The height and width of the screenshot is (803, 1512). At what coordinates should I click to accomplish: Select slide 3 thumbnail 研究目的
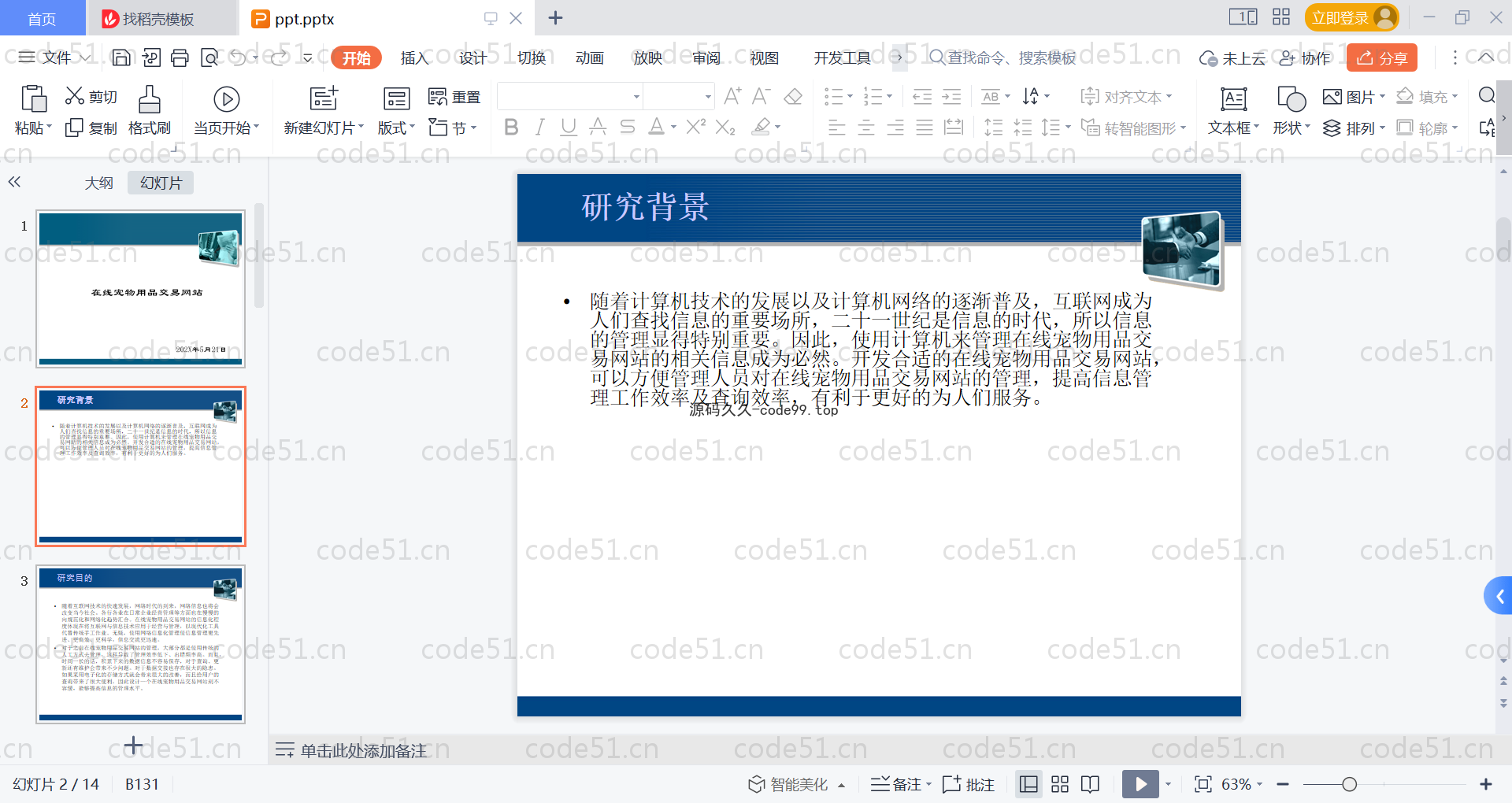(x=140, y=645)
